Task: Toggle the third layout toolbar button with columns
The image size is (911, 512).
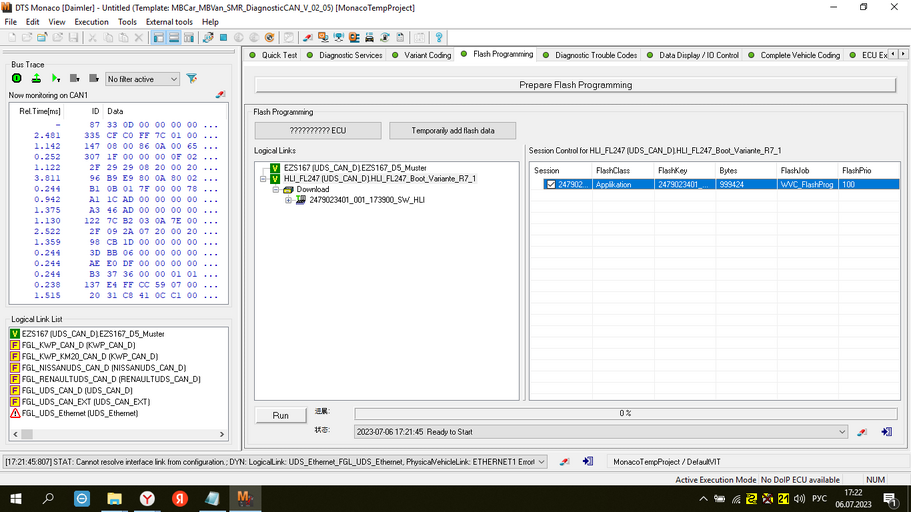Action: (x=189, y=38)
